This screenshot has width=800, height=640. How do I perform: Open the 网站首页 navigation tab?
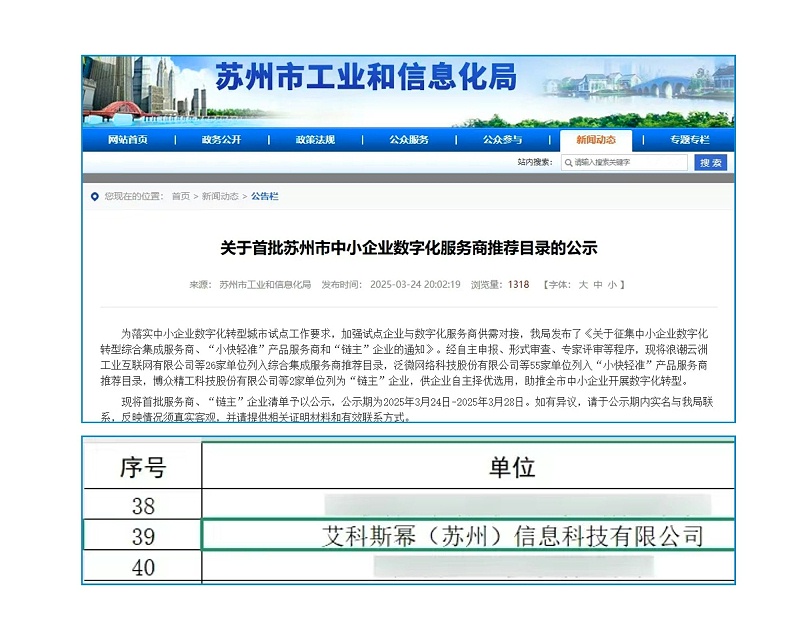(x=128, y=140)
